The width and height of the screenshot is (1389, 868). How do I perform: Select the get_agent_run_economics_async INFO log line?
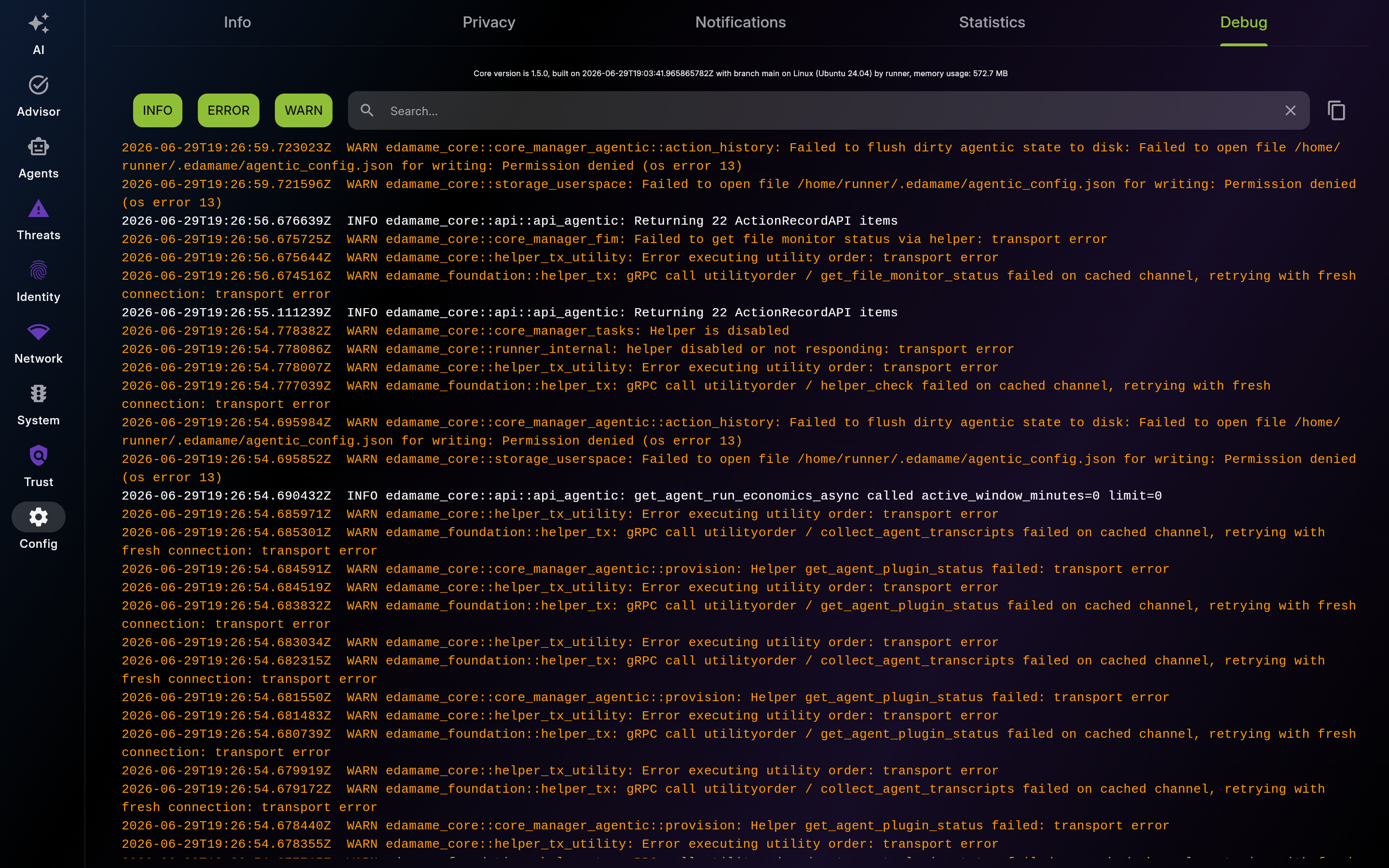[642, 496]
